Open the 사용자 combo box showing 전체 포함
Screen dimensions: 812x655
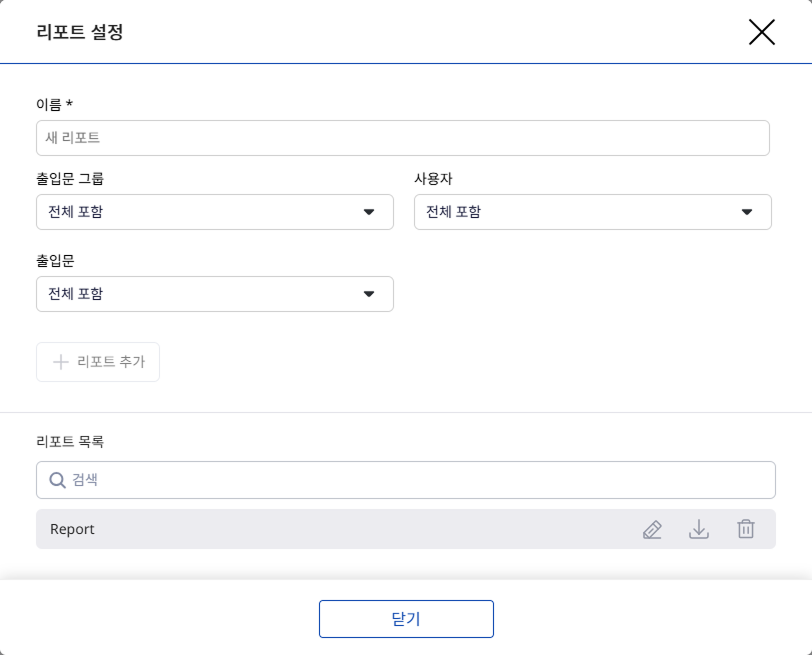coord(580,212)
